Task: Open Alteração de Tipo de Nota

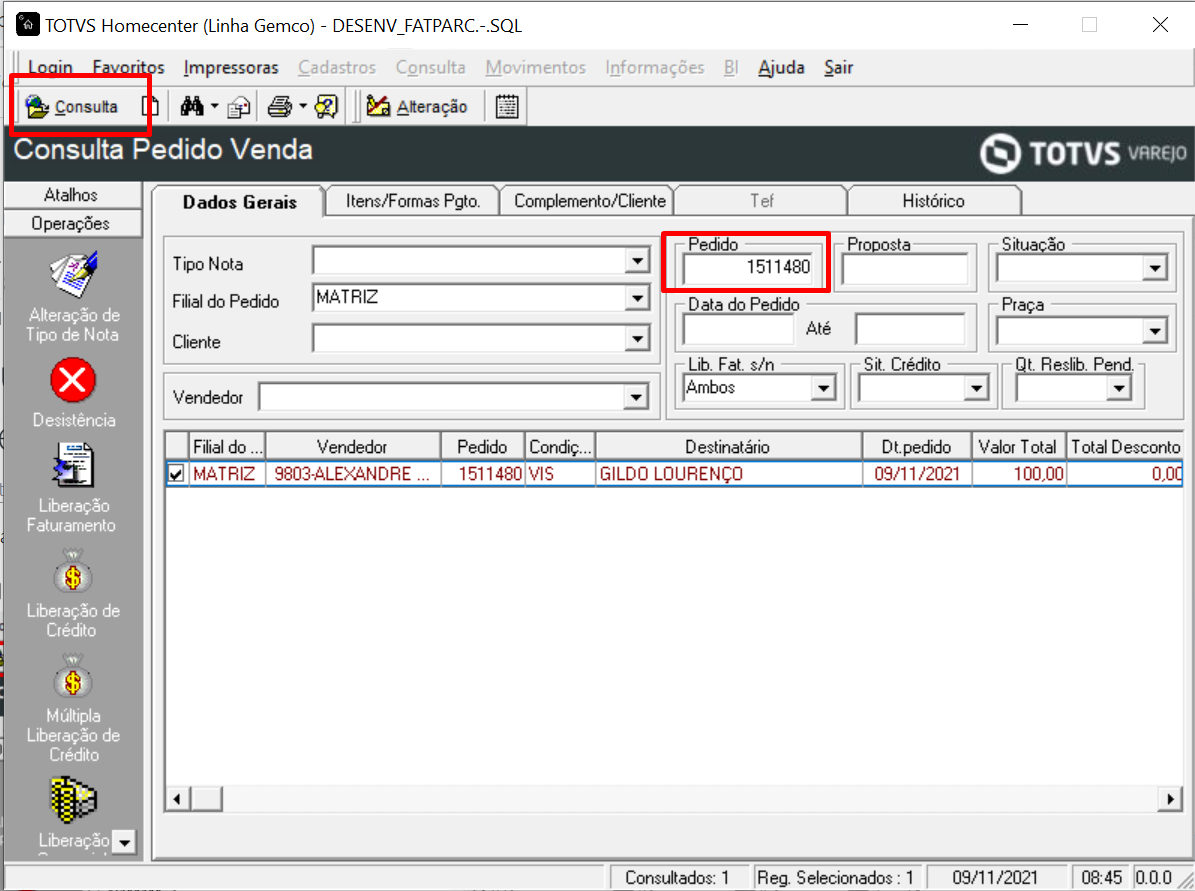Action: point(73,296)
